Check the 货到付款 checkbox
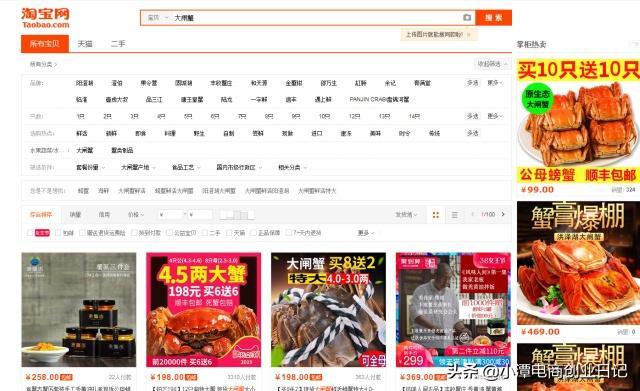640x391 pixels. coord(134,233)
